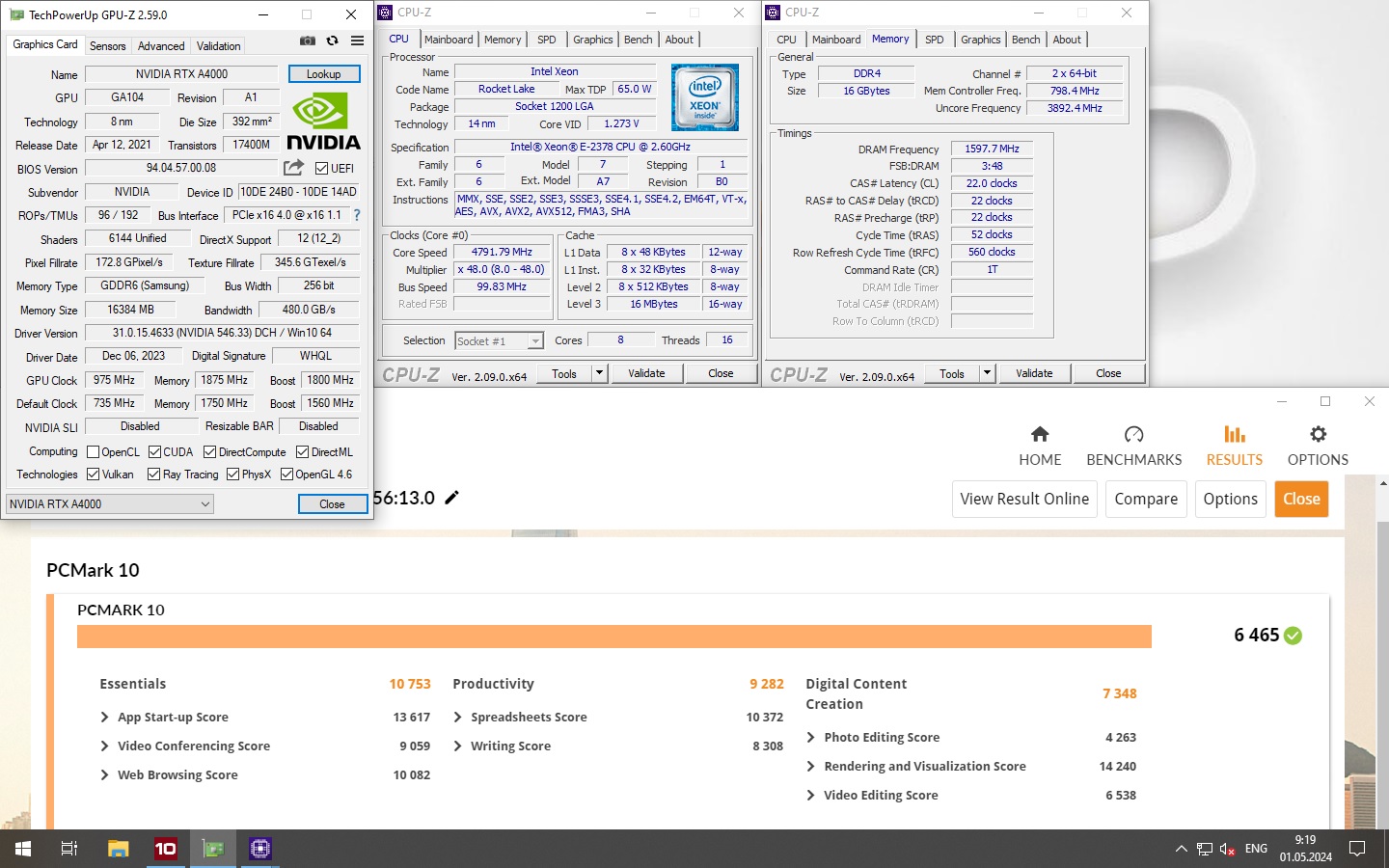This screenshot has width=1389, height=868.
Task: Open the PCMark RESULTS icon
Action: tap(1235, 434)
